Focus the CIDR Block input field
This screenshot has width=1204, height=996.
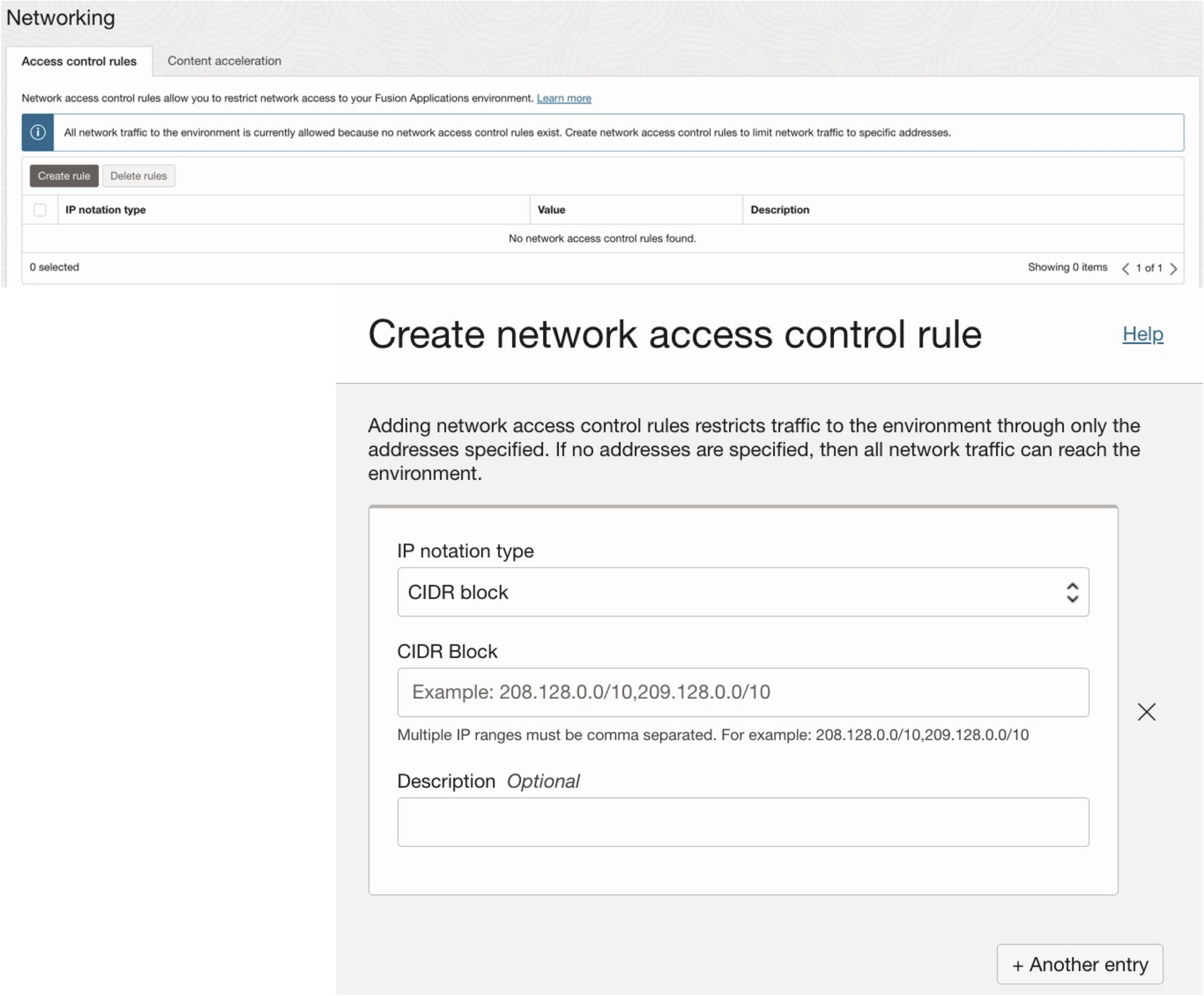743,692
